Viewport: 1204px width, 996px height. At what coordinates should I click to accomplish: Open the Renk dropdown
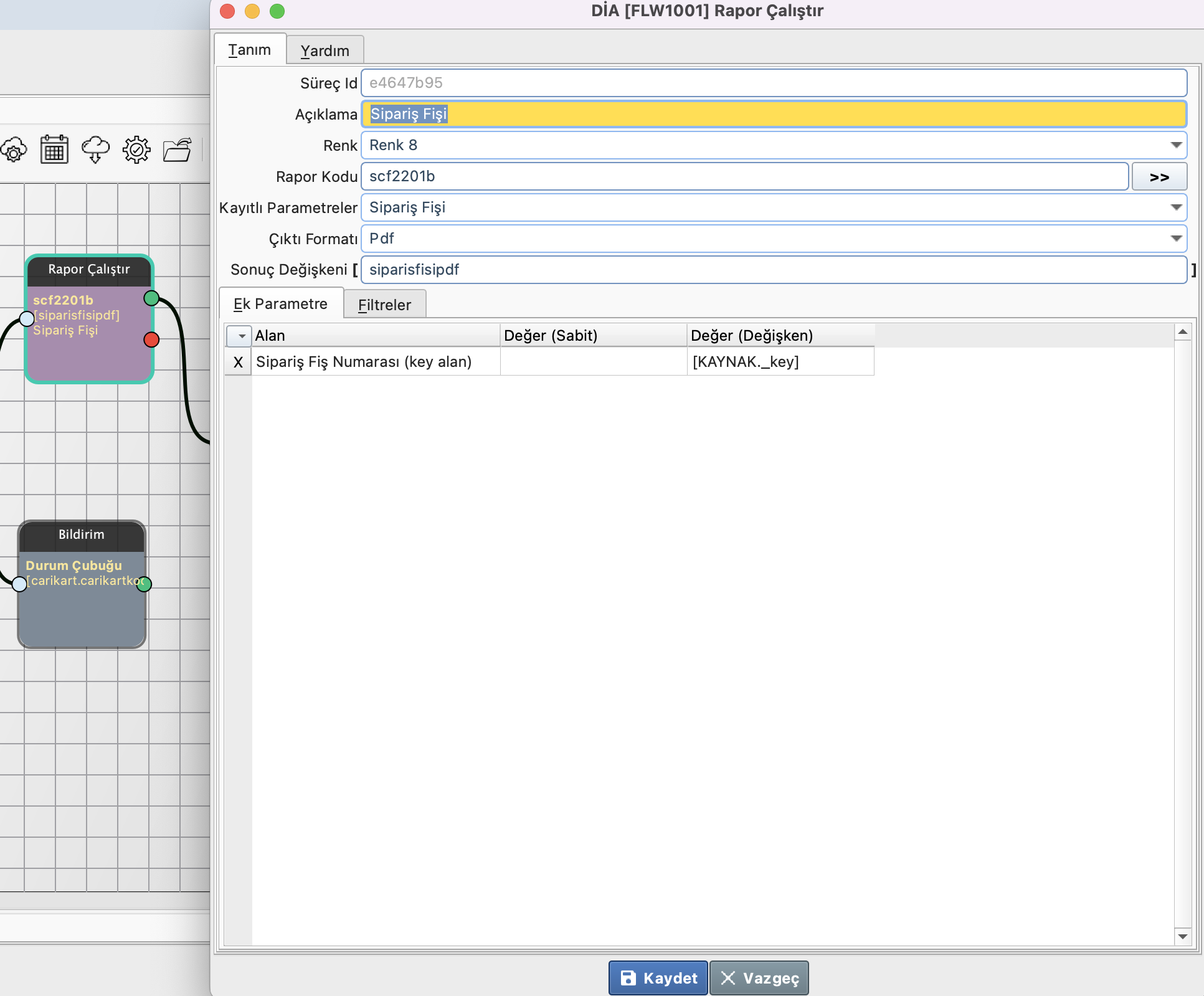1175,145
